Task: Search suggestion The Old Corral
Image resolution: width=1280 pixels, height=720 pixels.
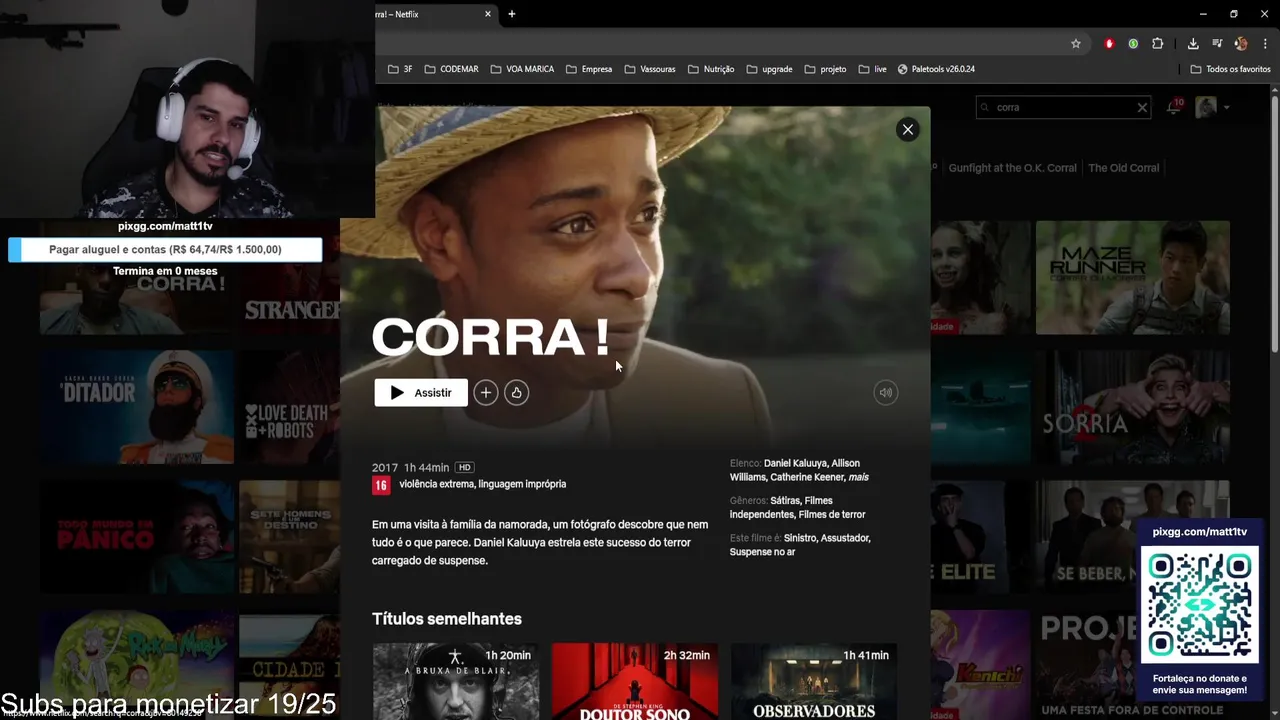Action: [x=1123, y=168]
